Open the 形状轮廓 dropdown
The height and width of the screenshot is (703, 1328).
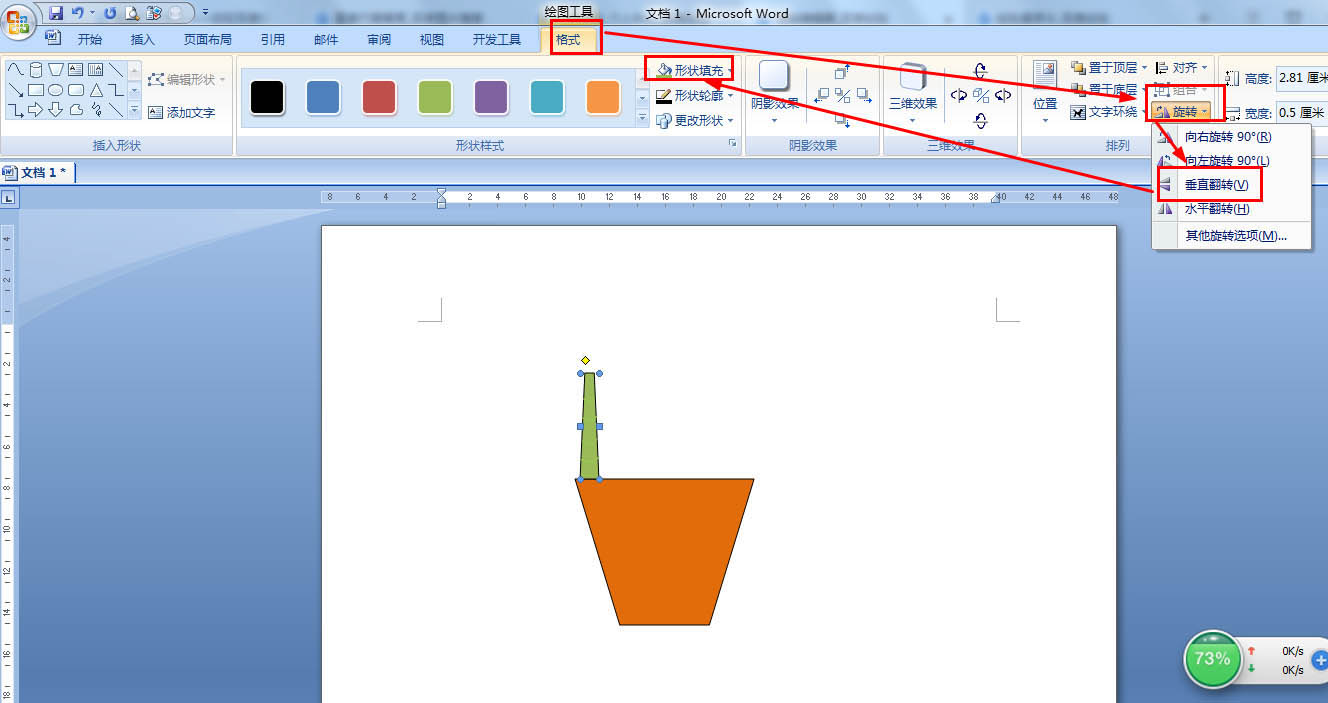pos(694,96)
